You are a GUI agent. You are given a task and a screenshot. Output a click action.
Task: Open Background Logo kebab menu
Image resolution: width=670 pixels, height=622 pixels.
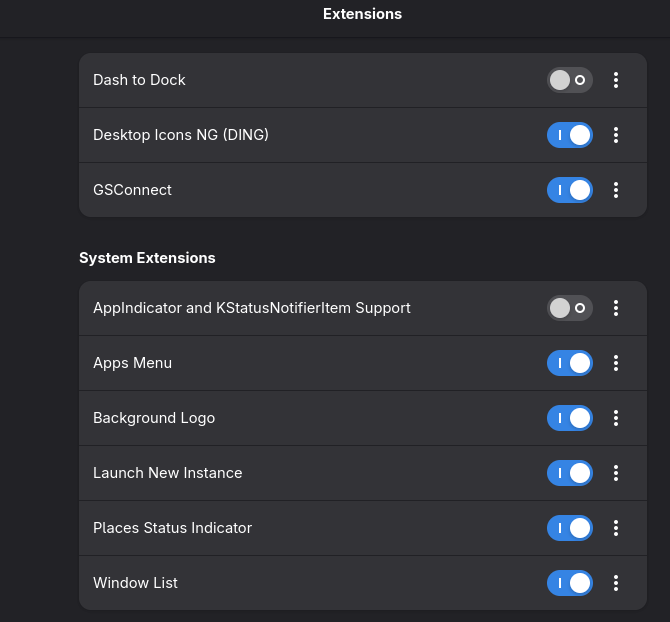pos(616,418)
